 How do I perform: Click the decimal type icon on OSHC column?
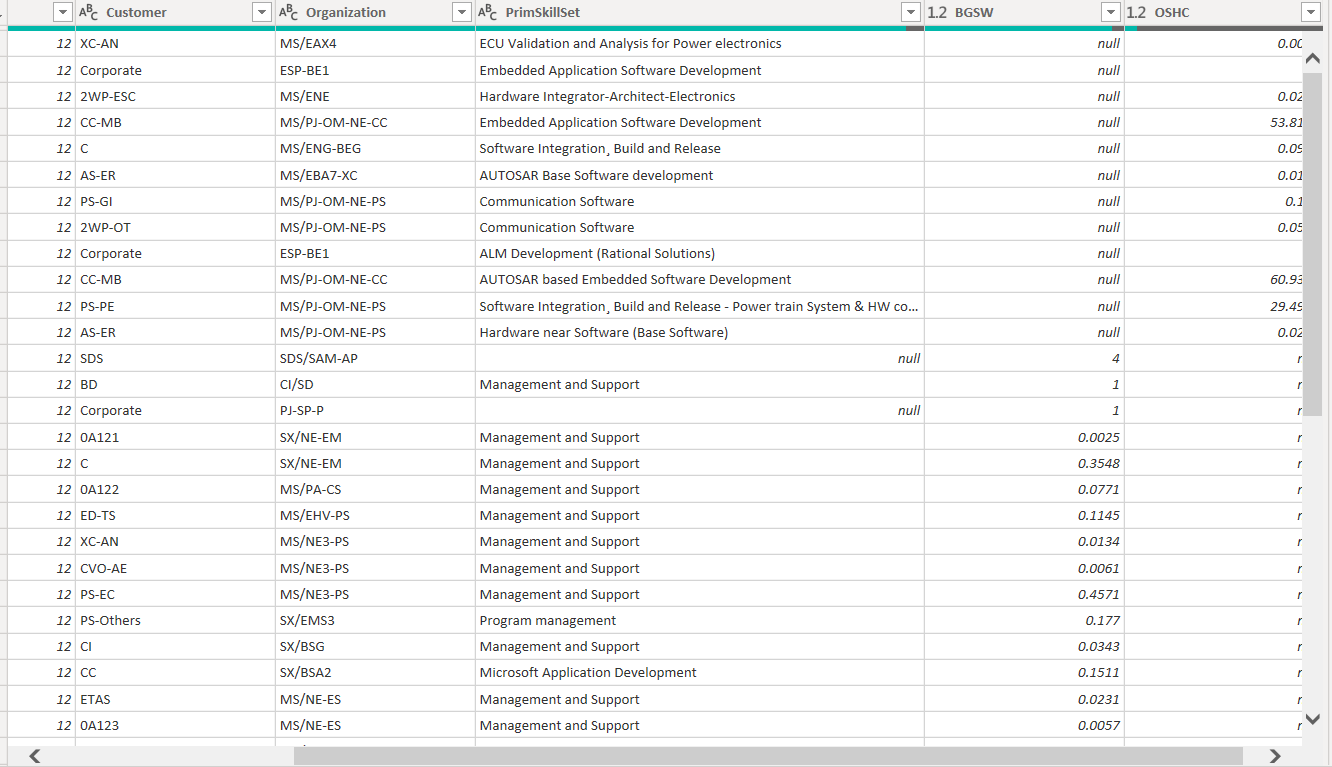point(1136,12)
